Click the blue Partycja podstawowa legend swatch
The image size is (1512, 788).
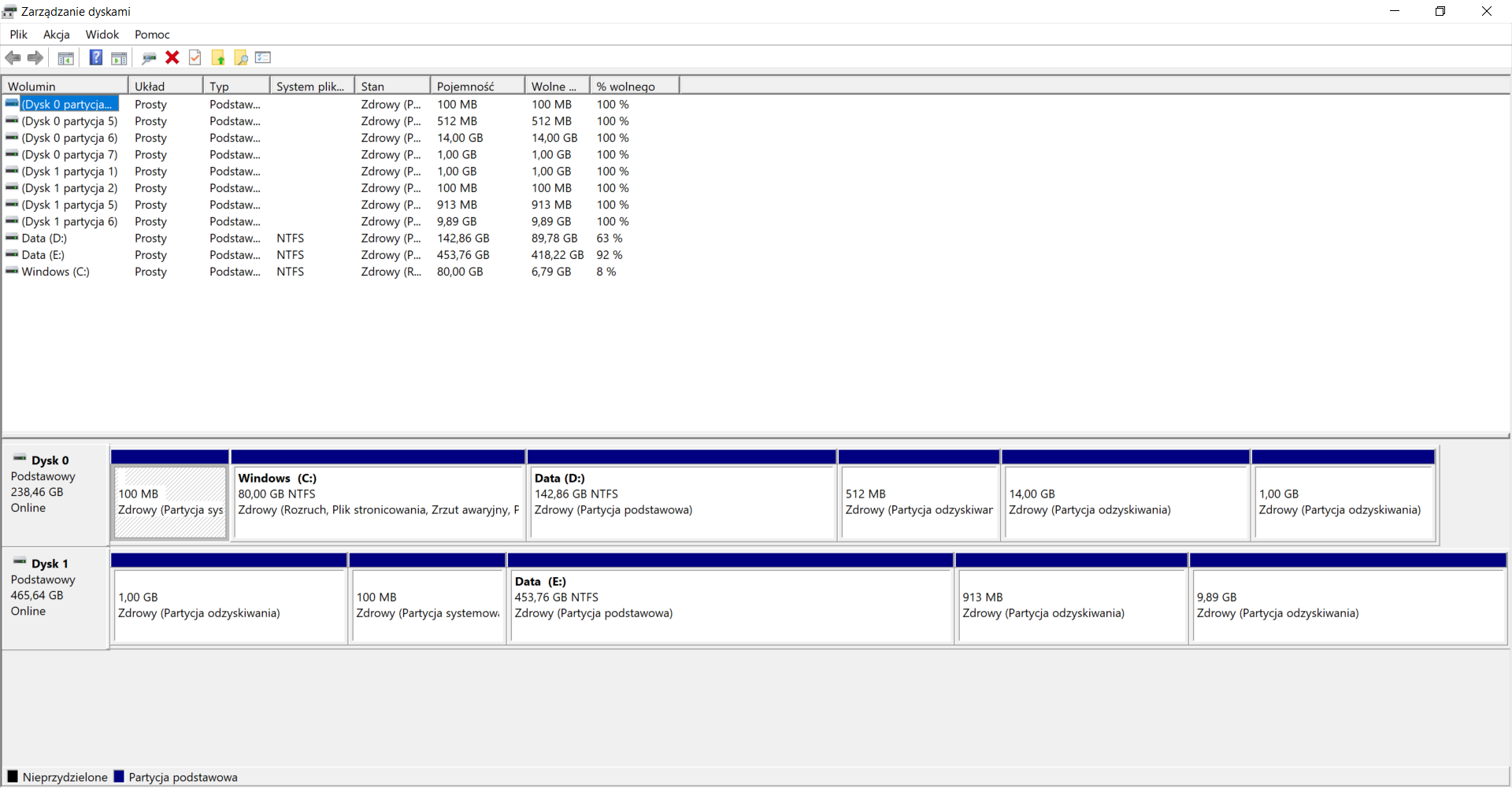tap(119, 776)
